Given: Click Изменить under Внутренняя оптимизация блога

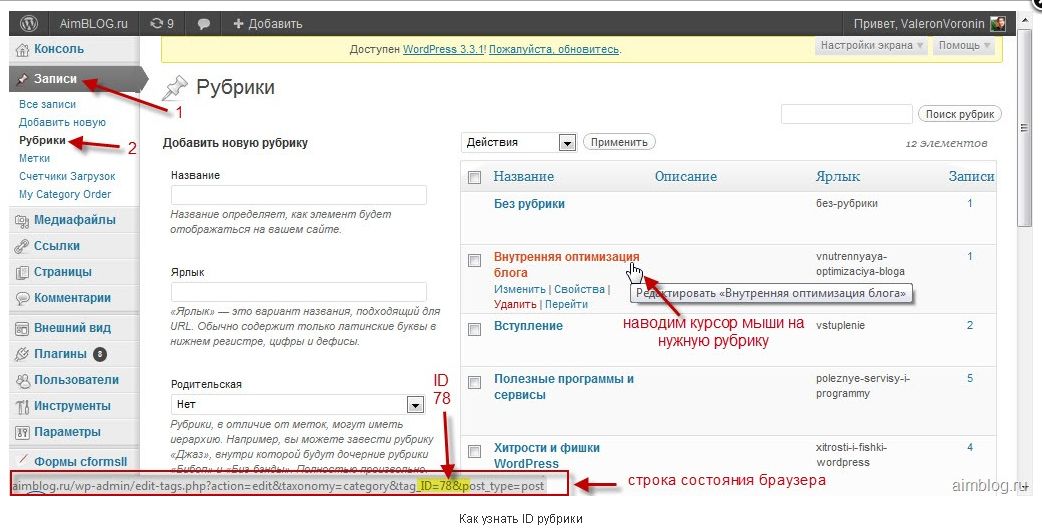Looking at the screenshot, I should pos(520,289).
